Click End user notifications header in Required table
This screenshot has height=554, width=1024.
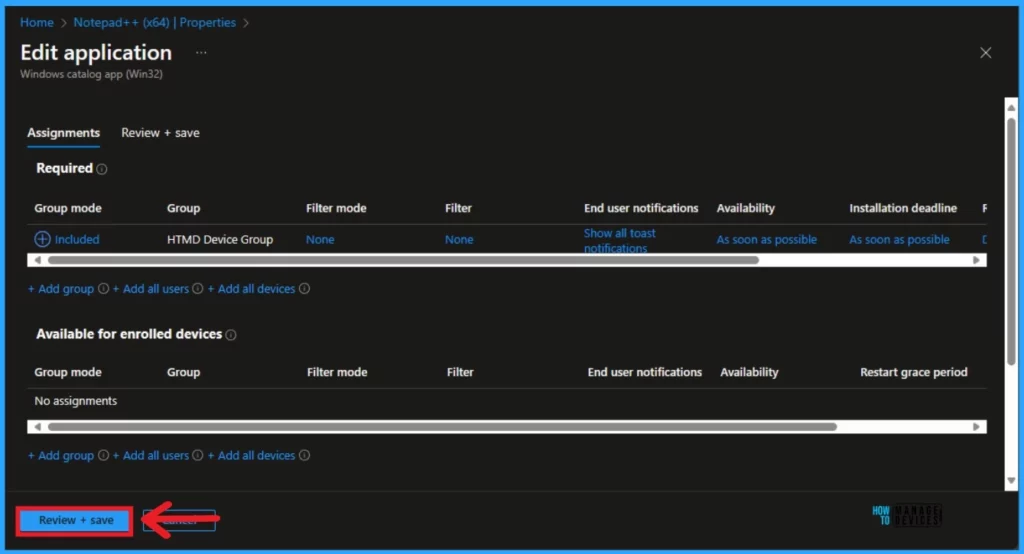coord(641,208)
